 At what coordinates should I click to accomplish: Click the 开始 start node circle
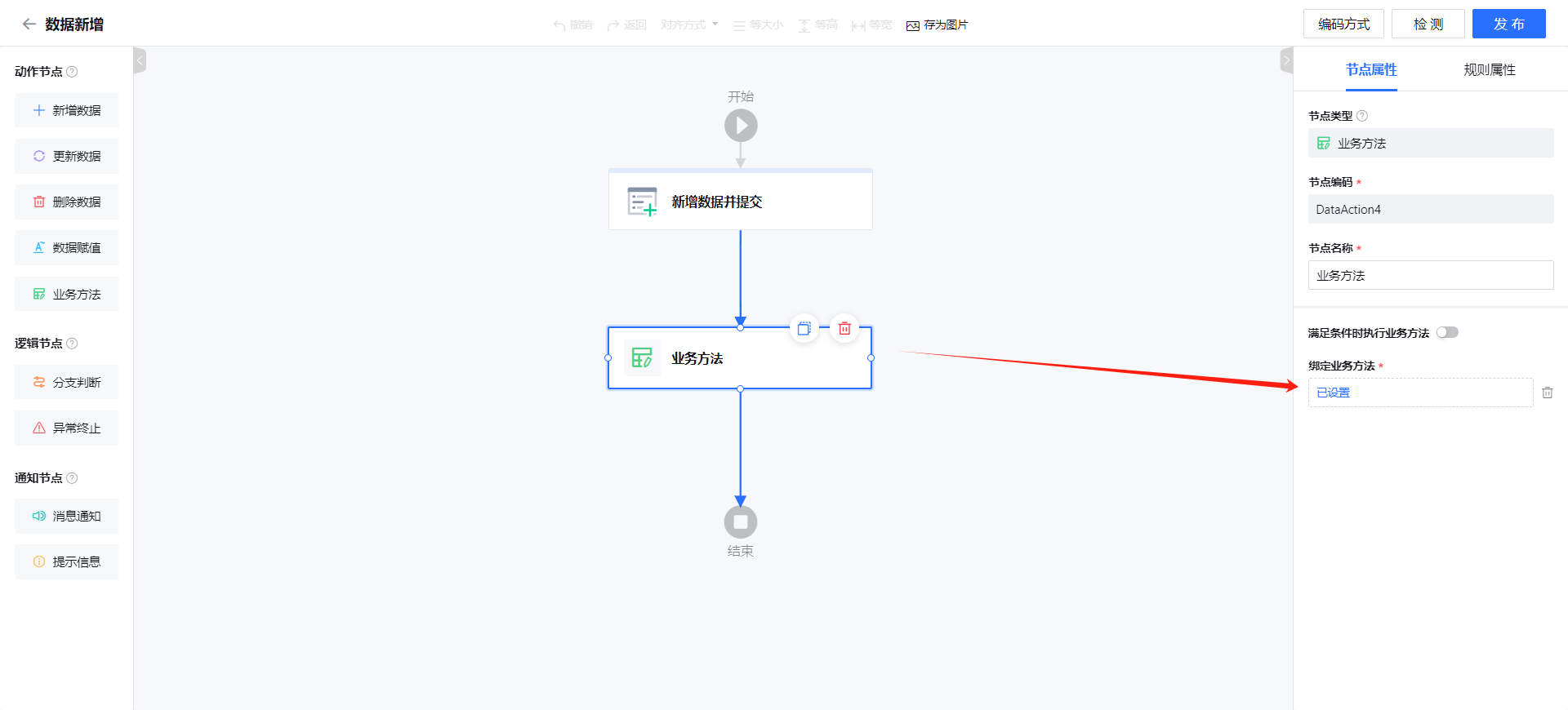(741, 126)
